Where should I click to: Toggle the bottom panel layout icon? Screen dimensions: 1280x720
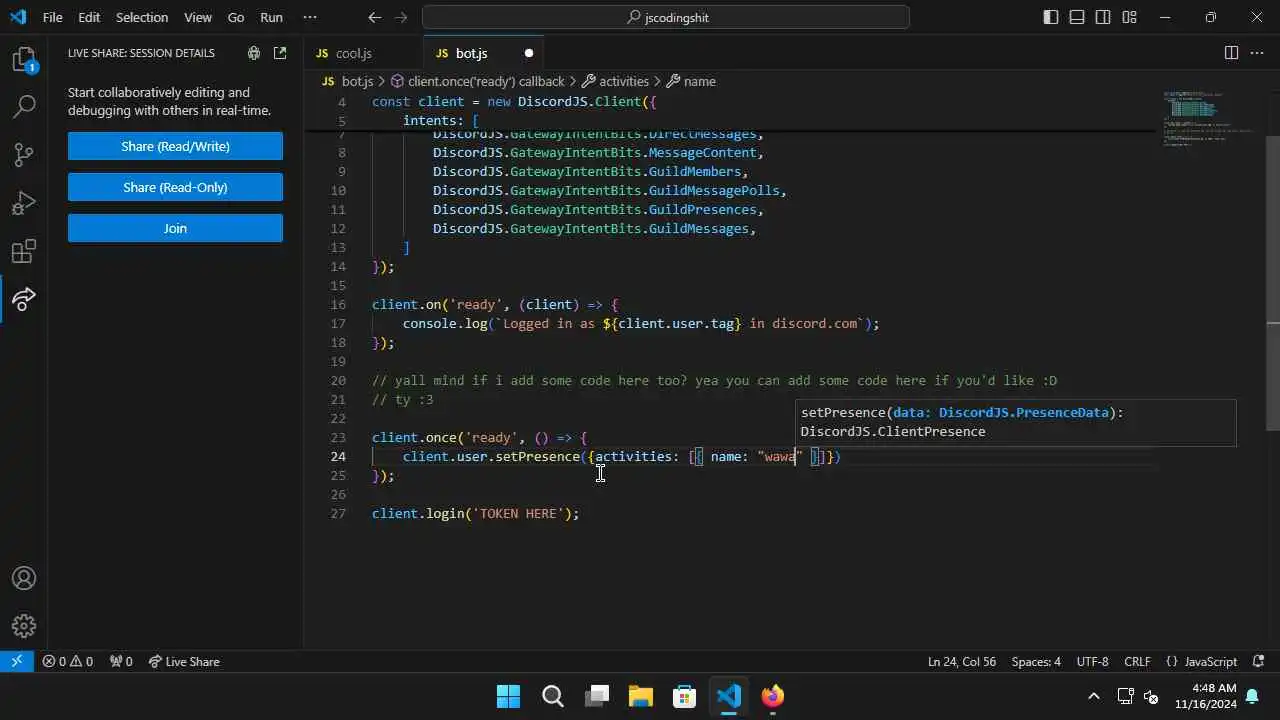(x=1077, y=17)
